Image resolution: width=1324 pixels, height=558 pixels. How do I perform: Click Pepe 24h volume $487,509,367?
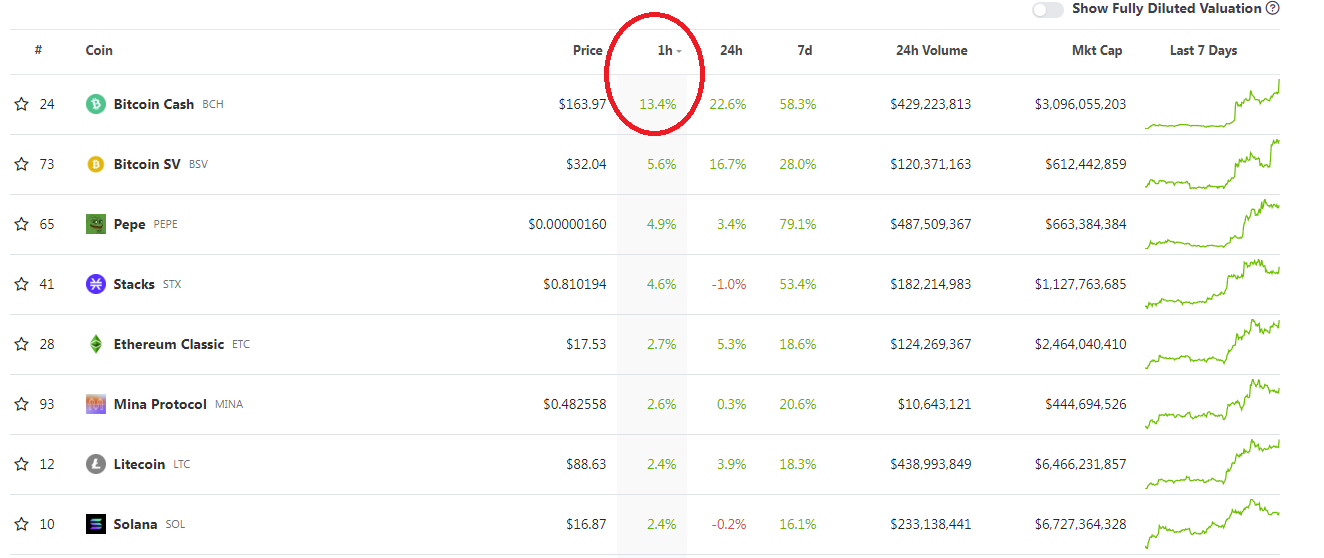[x=931, y=224]
